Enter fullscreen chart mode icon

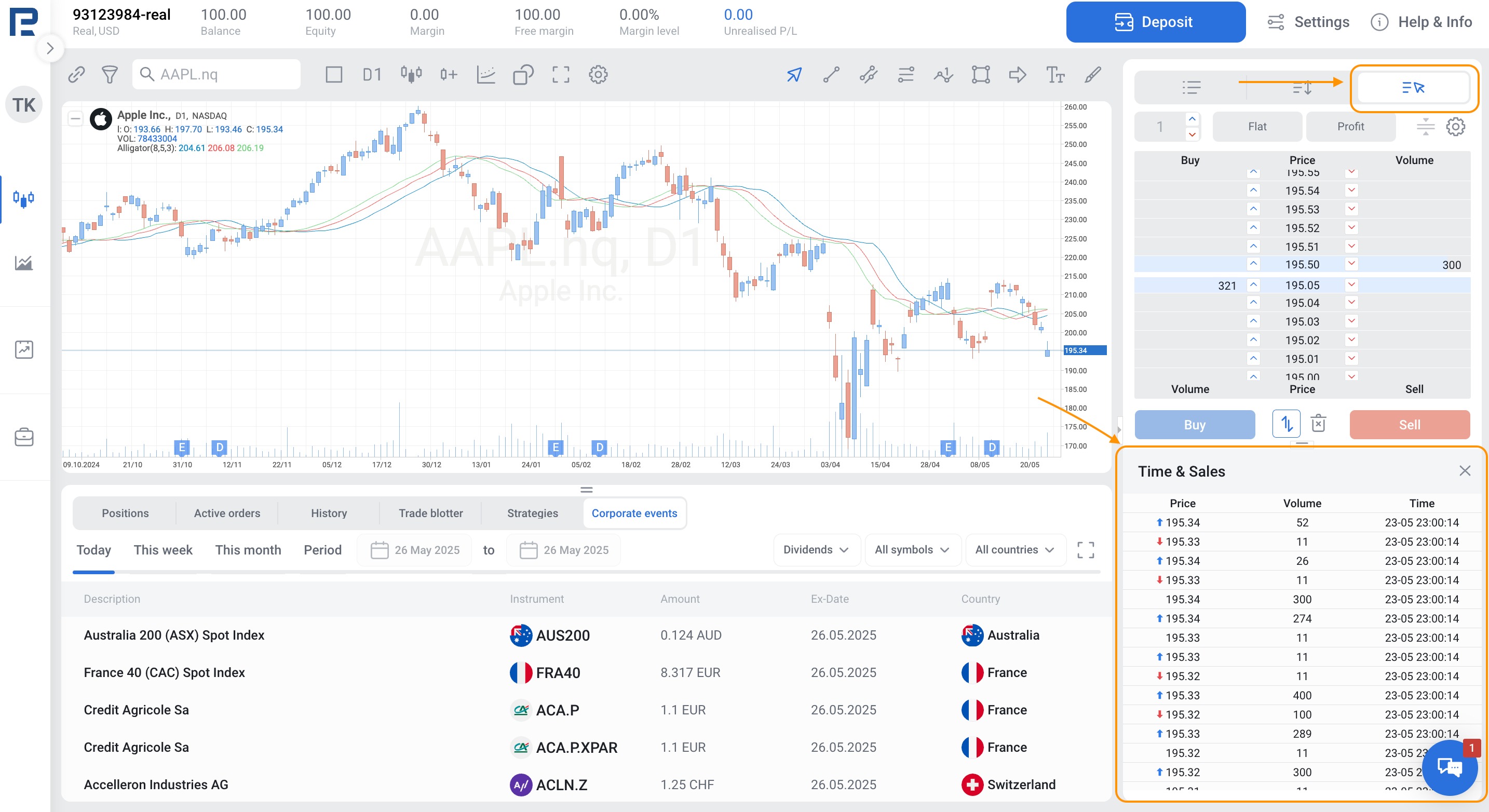coord(561,75)
